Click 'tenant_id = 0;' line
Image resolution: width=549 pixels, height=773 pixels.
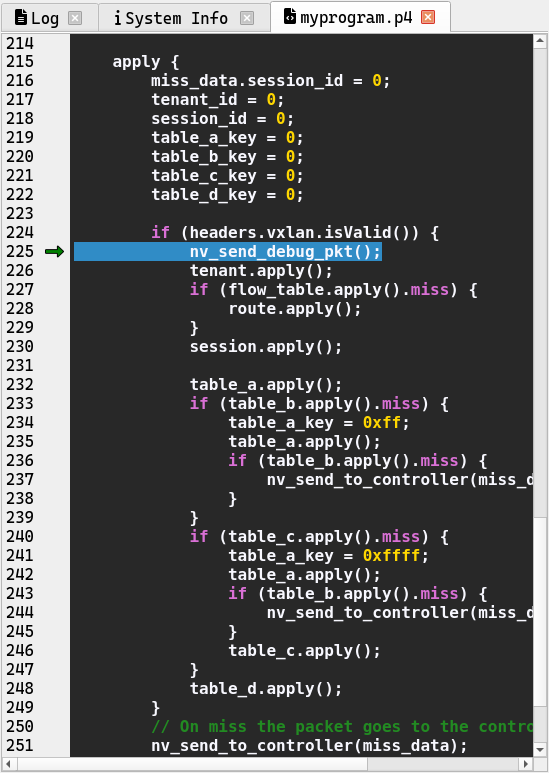pos(218,100)
